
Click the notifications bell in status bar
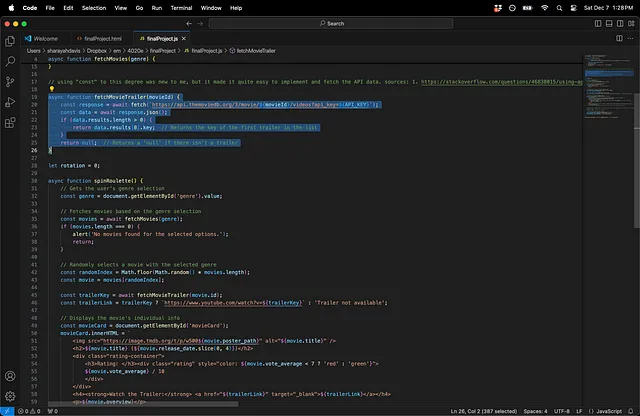[631, 410]
